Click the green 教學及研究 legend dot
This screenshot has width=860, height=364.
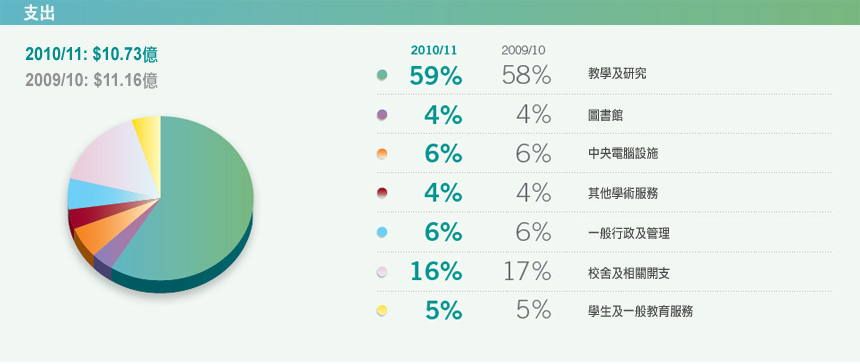coord(382,75)
